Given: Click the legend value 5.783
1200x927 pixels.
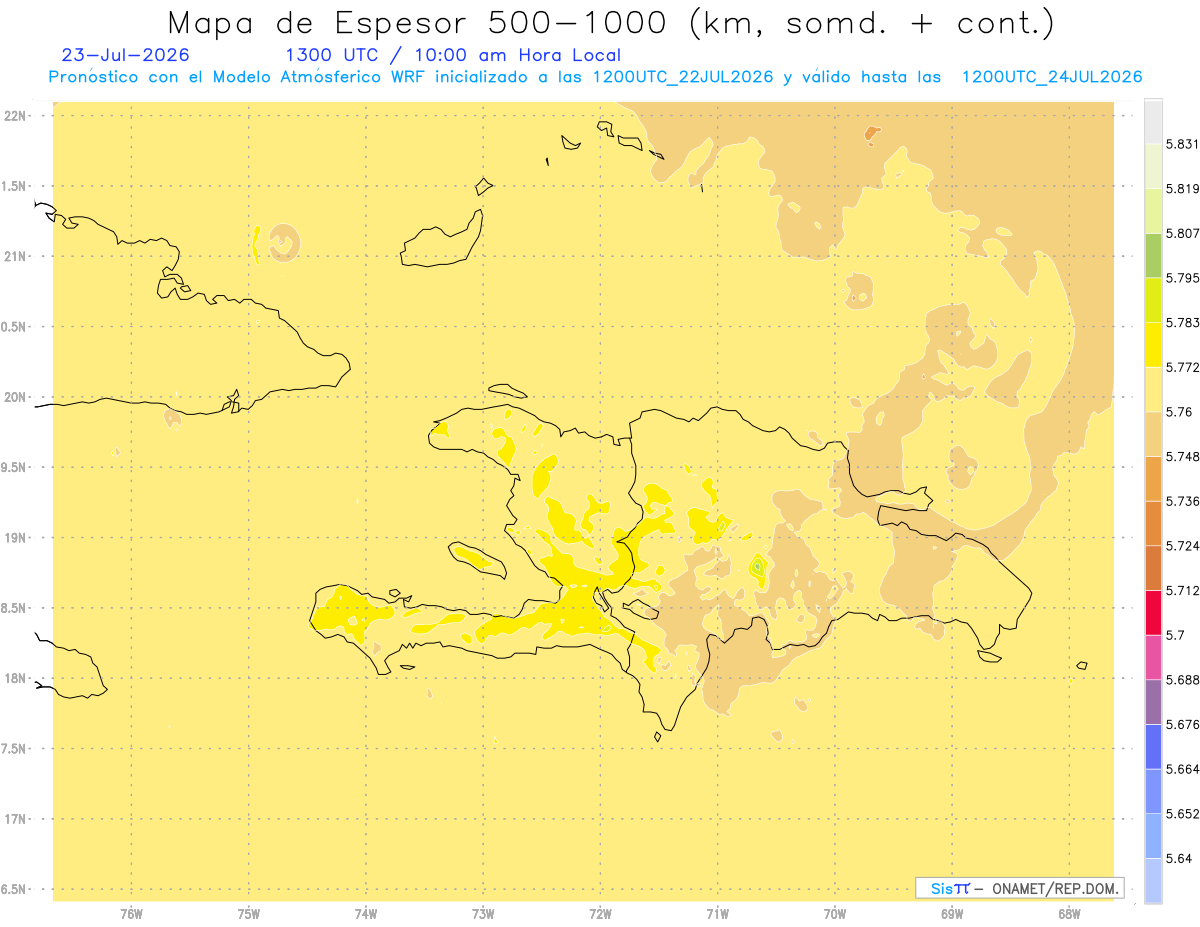Looking at the screenshot, I should point(1183,322).
